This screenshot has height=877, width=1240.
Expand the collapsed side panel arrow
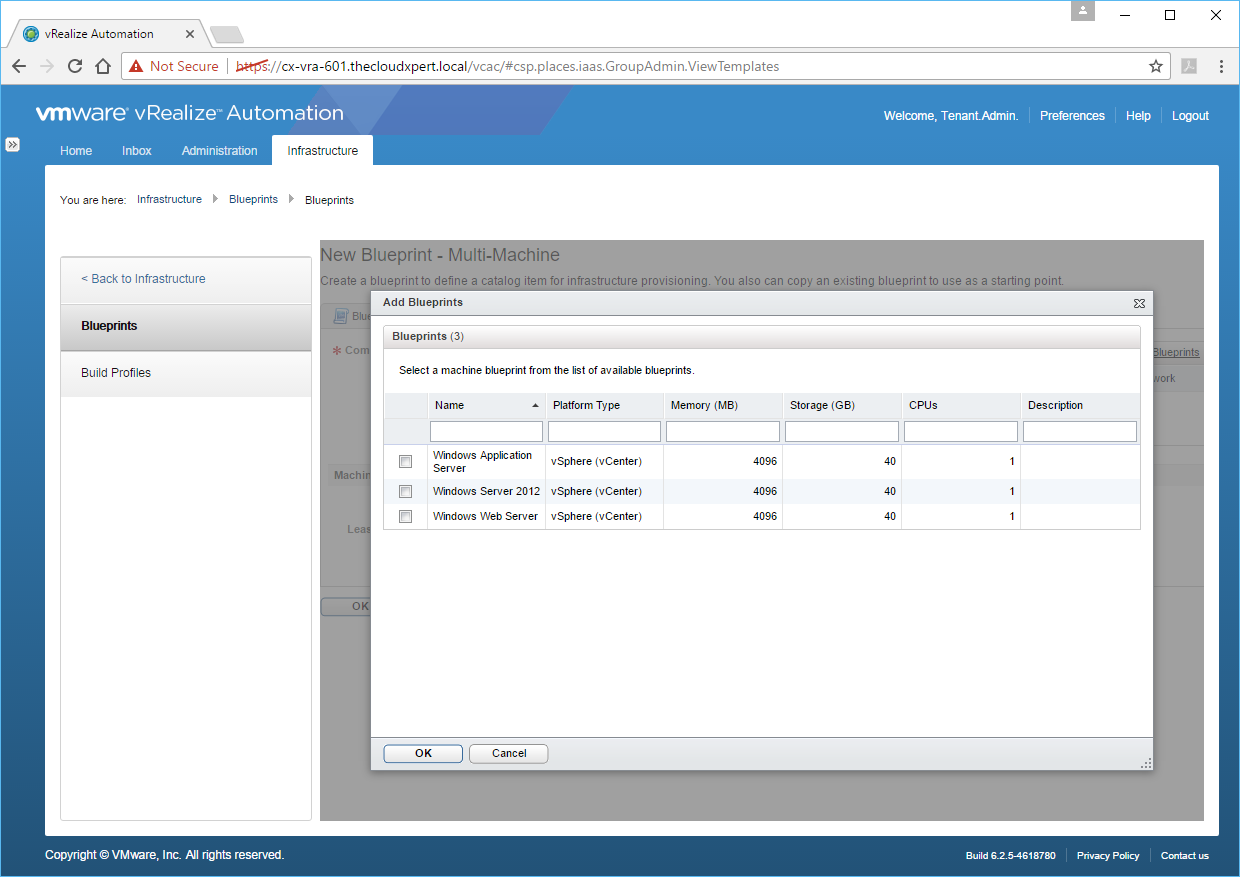point(13,145)
